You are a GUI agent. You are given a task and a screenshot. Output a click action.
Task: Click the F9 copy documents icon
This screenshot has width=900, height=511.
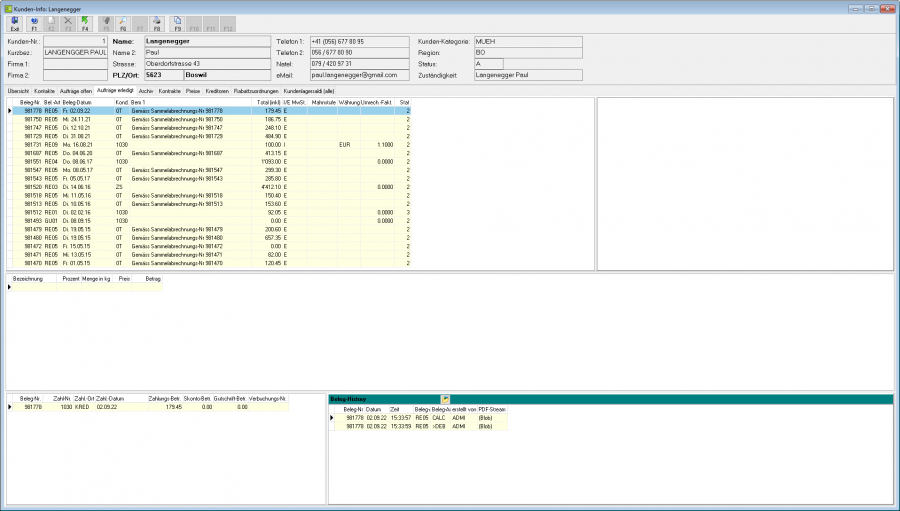(x=177, y=24)
